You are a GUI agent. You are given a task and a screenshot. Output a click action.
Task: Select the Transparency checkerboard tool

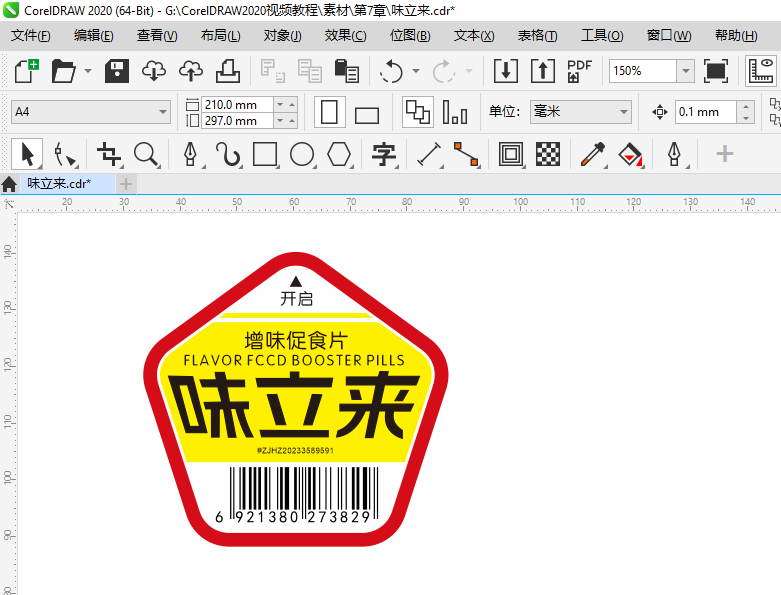pos(548,154)
